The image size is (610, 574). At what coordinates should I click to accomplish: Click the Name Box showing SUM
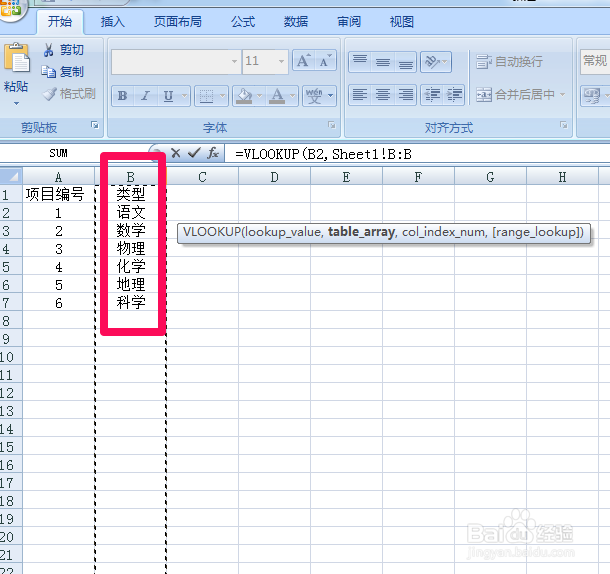pos(58,153)
